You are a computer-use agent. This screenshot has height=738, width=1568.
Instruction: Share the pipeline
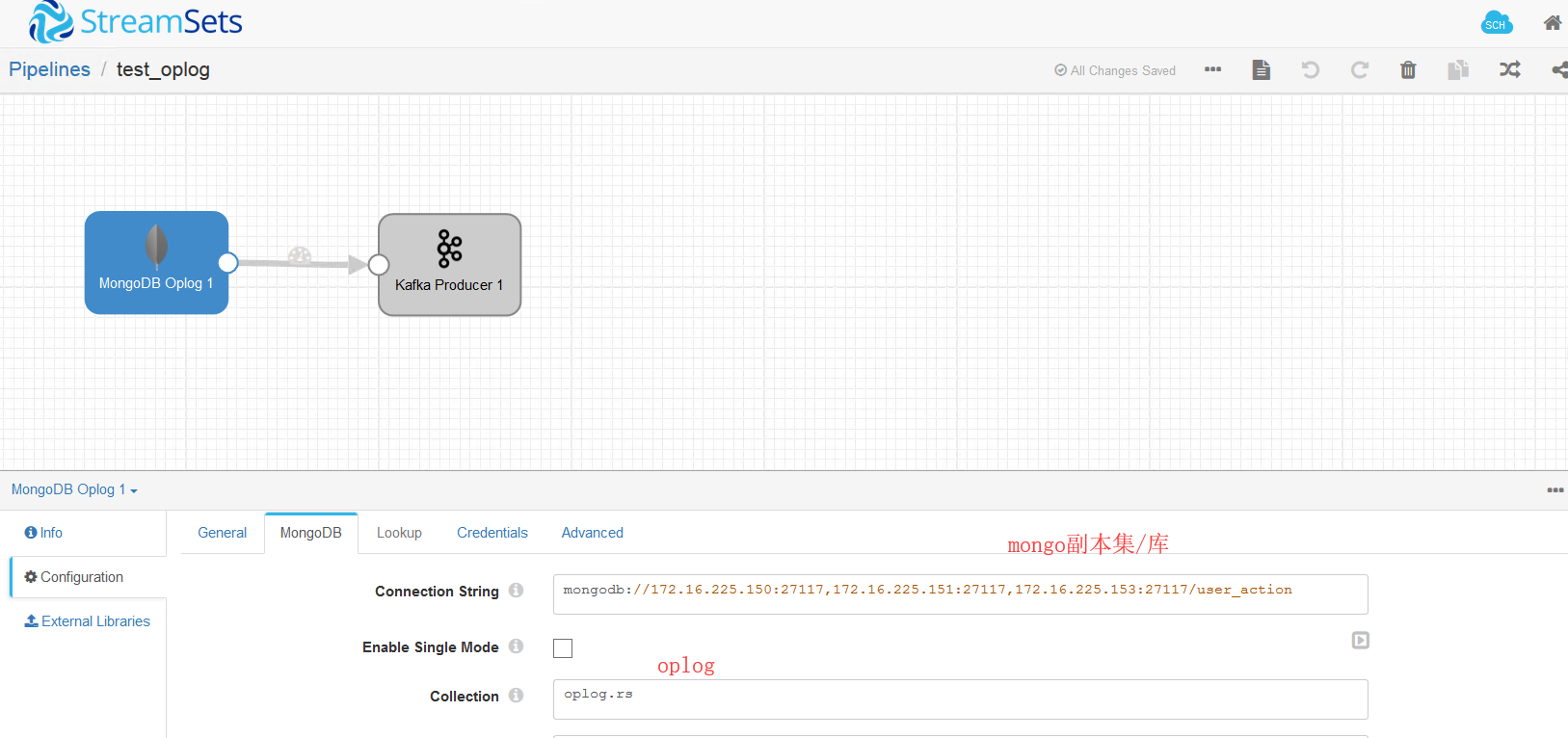[x=1559, y=69]
